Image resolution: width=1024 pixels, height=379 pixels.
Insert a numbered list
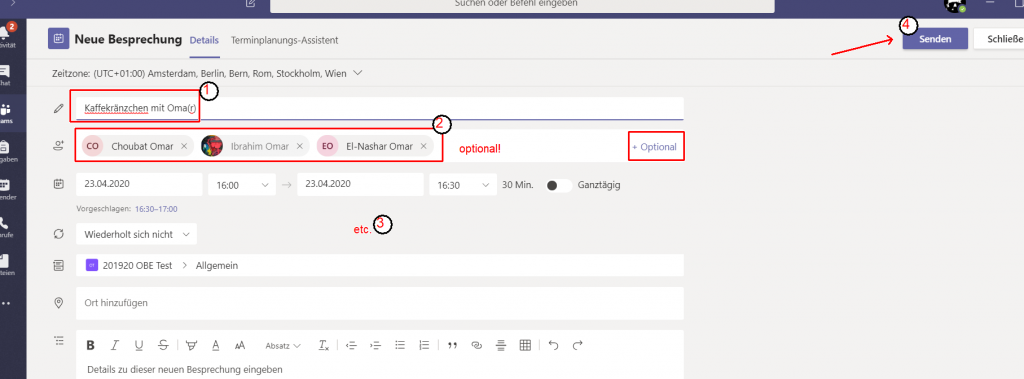click(424, 345)
